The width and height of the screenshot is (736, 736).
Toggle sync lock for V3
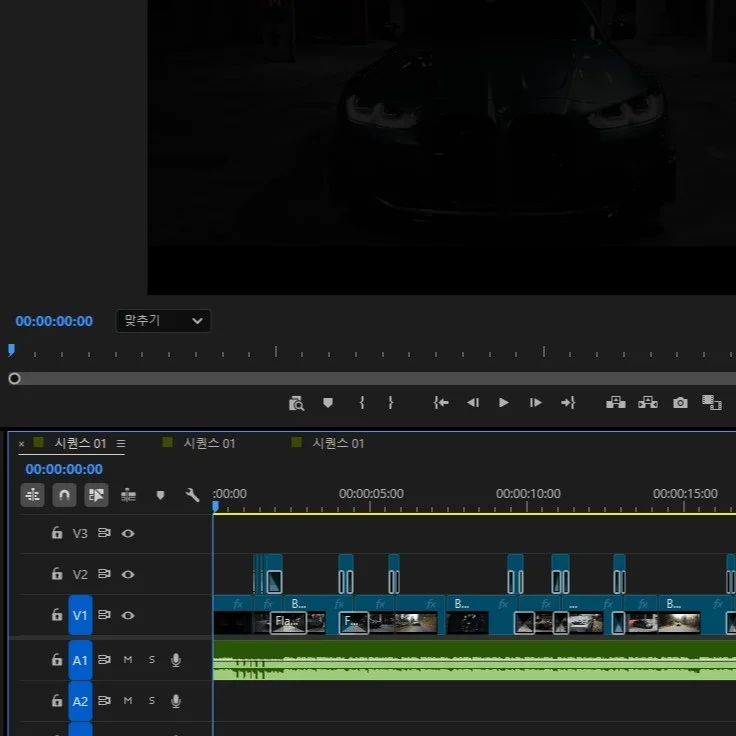coord(104,533)
